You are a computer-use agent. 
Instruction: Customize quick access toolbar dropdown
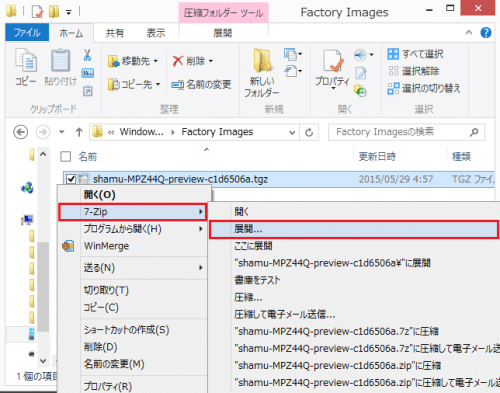point(69,13)
